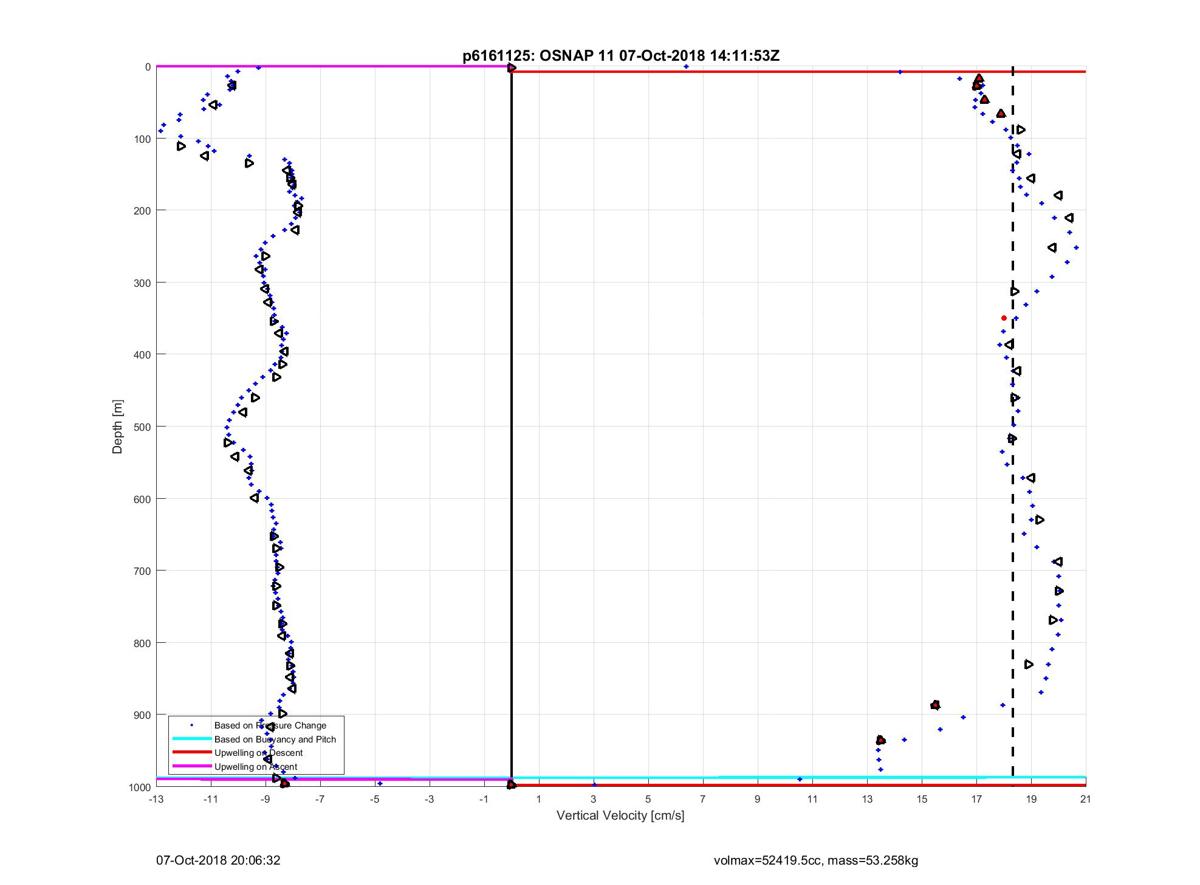Viewport: 1200px width, 885px height.
Task: Click y-axis tick label "700"
Action: click(142, 571)
